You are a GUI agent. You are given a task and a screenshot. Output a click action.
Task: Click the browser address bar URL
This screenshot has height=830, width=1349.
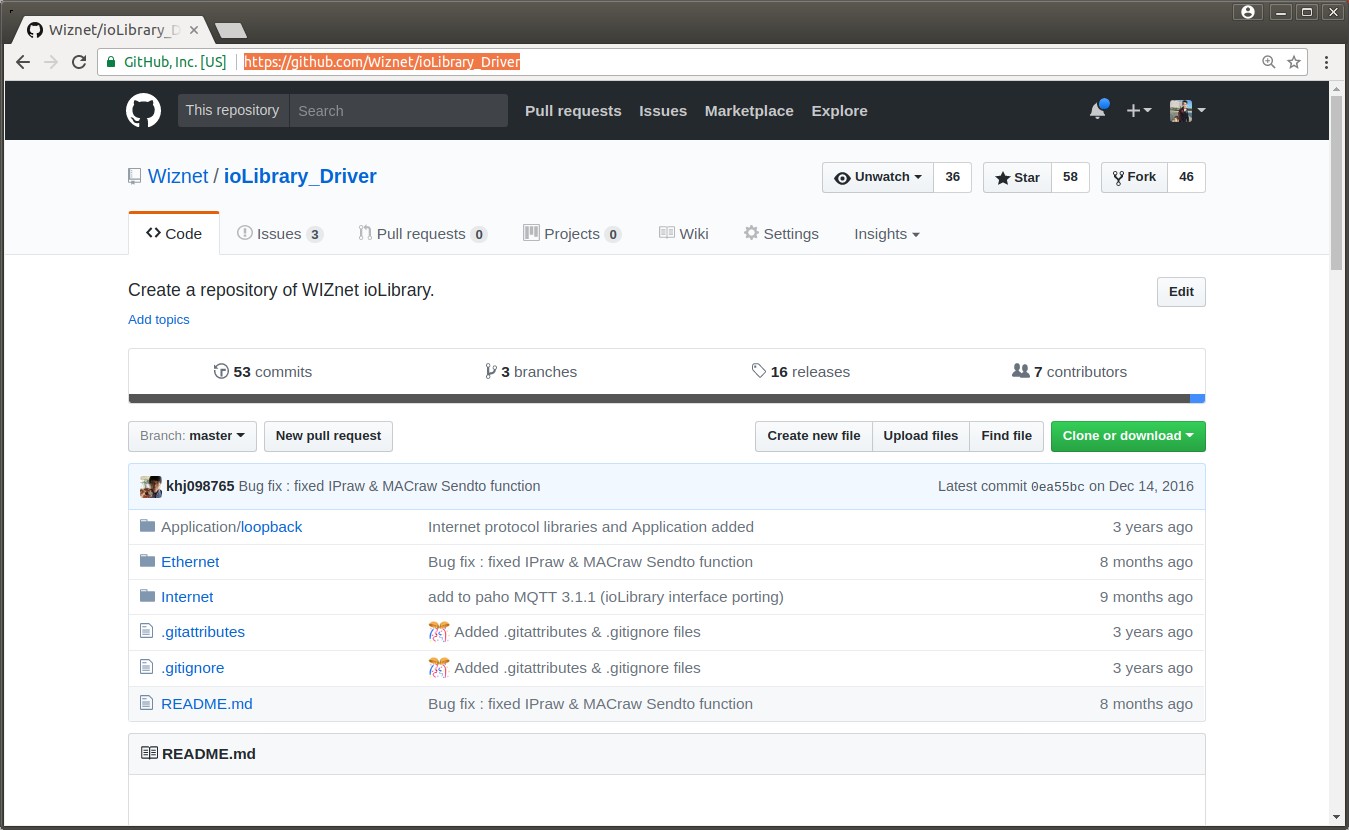click(382, 62)
